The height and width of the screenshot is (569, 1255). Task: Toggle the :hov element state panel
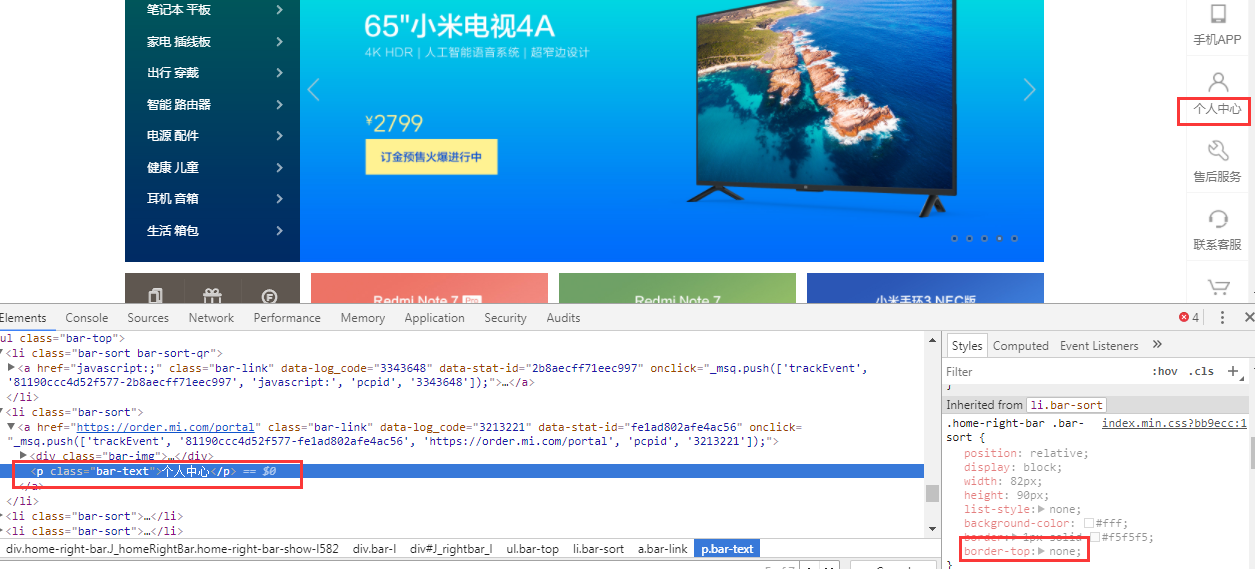tap(1165, 371)
